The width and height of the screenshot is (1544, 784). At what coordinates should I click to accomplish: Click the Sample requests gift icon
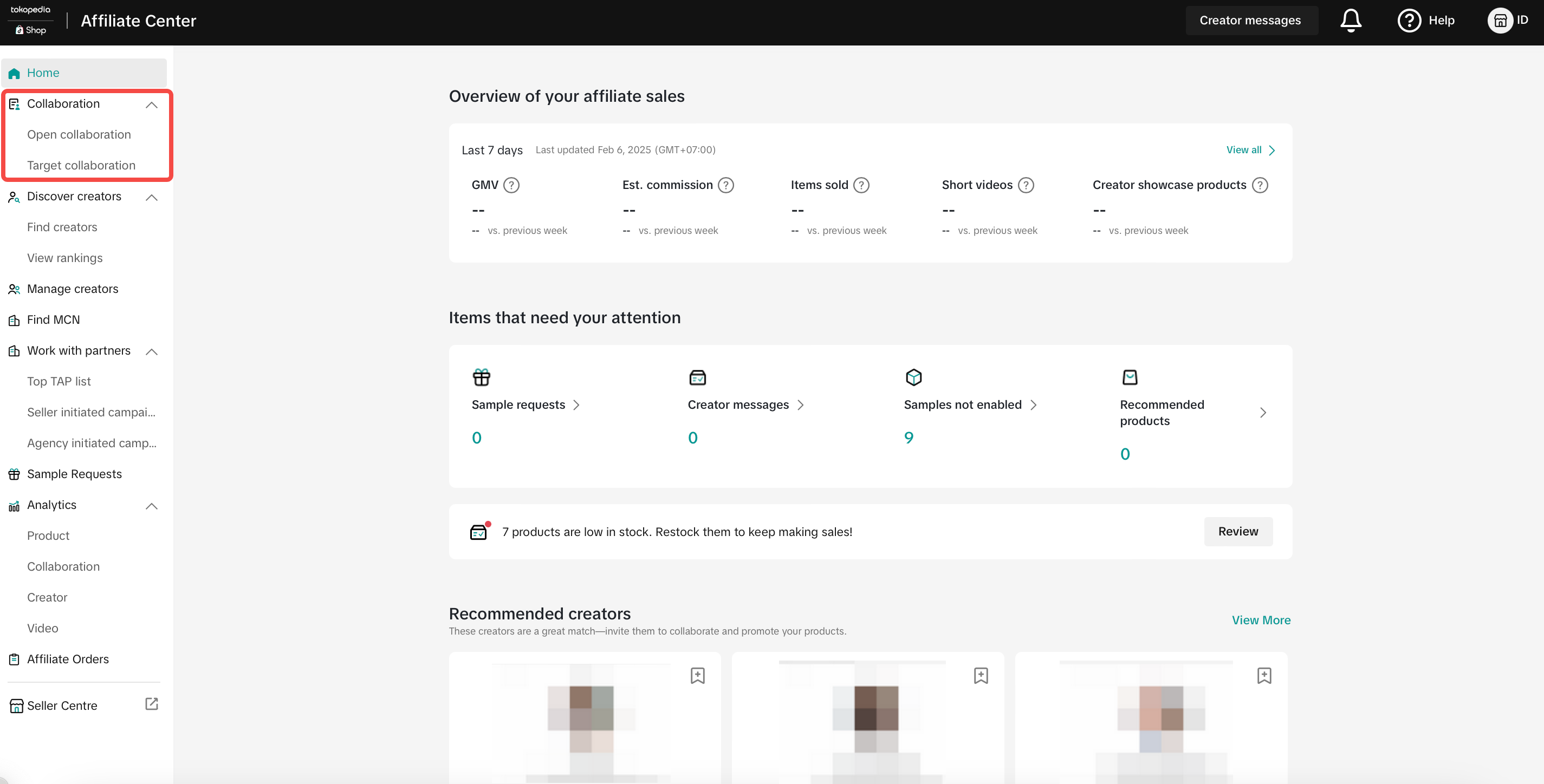coord(481,377)
